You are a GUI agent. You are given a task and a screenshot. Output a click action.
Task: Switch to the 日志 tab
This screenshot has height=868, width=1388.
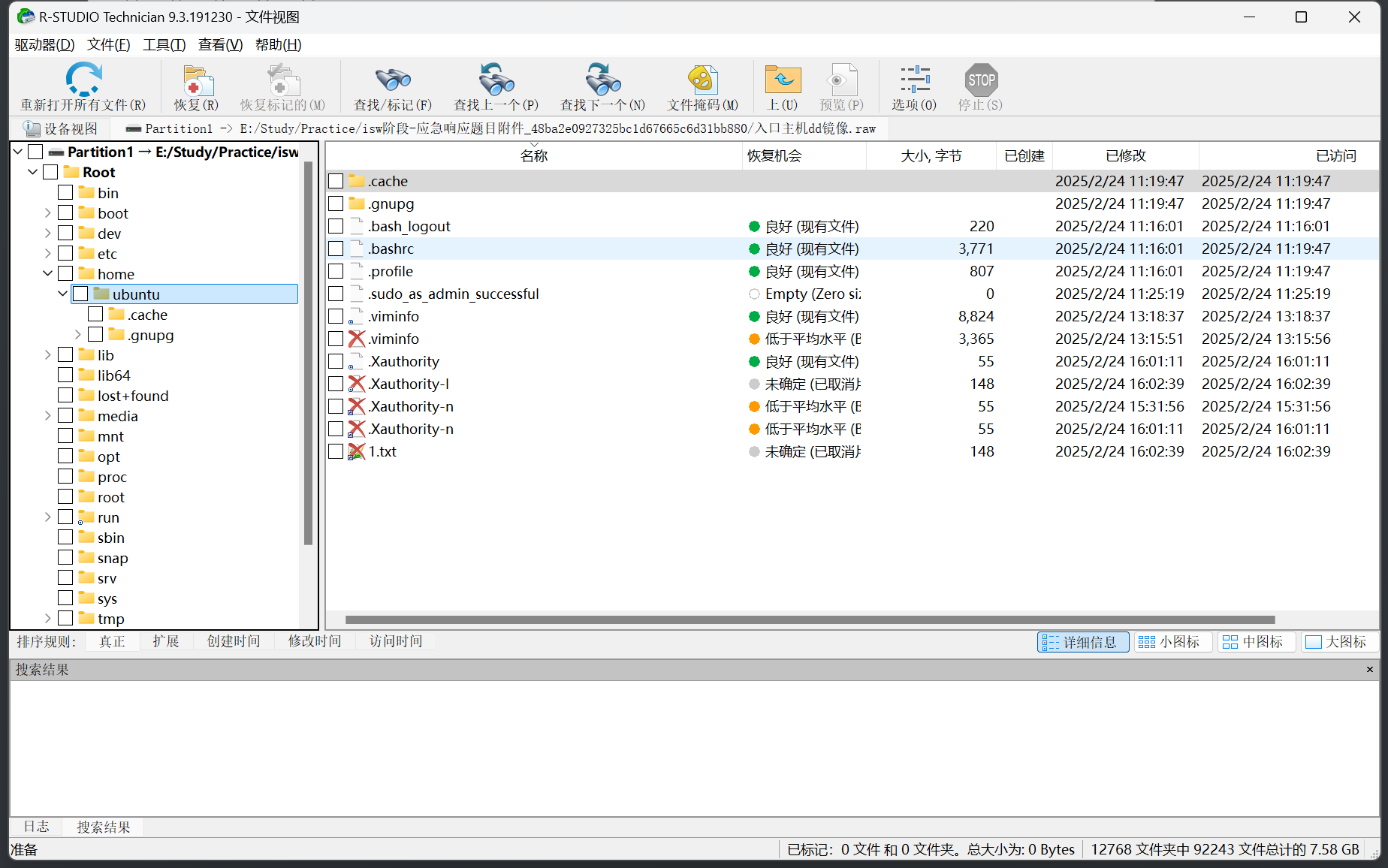(x=36, y=827)
